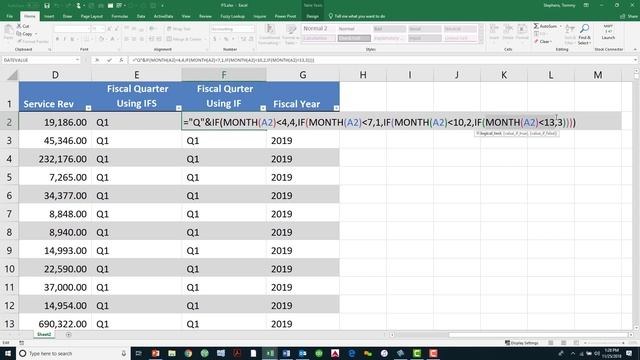Confirm the formula with the check mark icon
This screenshot has height=360, width=640.
point(109,60)
